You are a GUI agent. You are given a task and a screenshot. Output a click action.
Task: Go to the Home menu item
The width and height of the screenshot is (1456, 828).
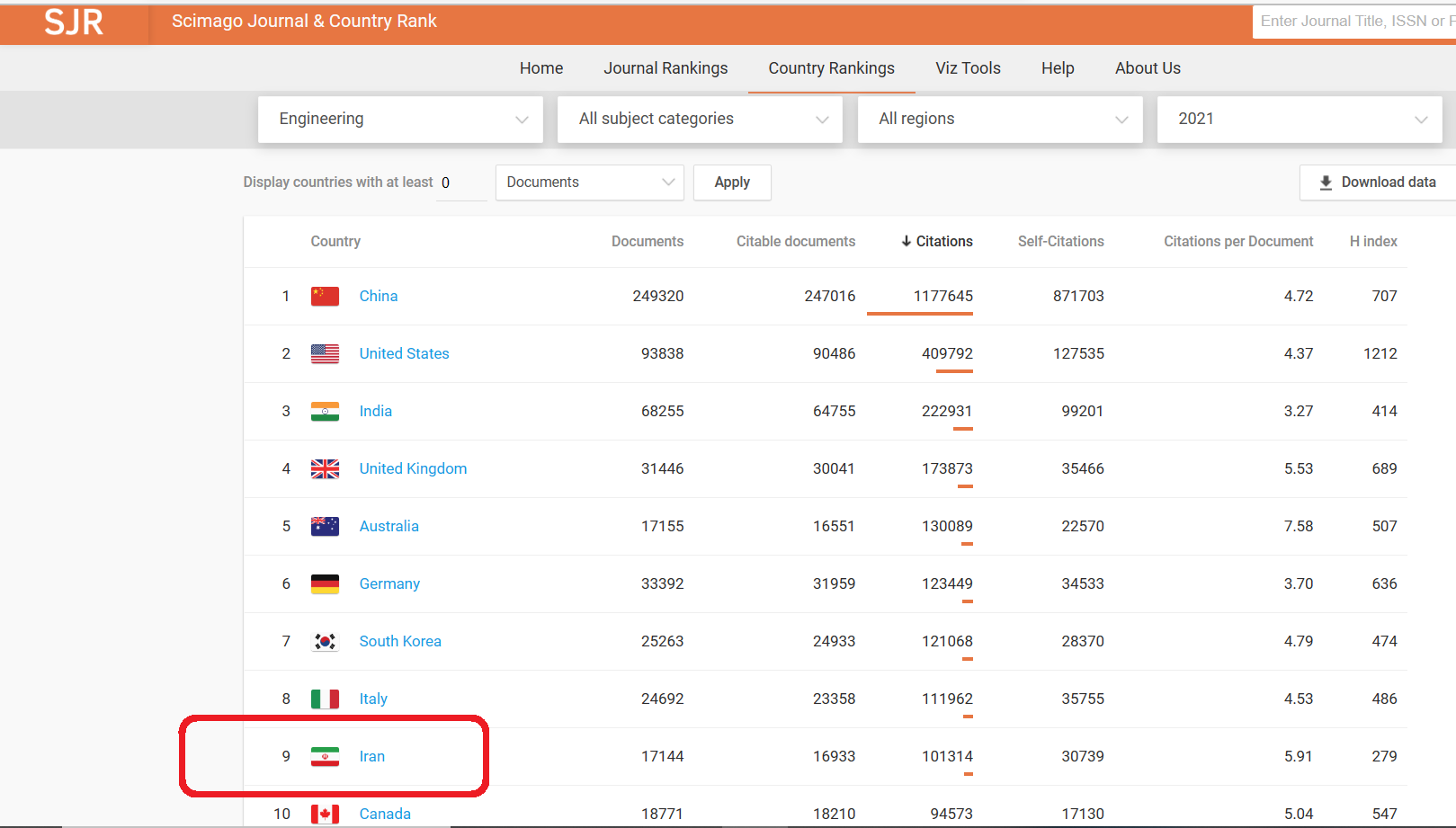click(x=541, y=68)
